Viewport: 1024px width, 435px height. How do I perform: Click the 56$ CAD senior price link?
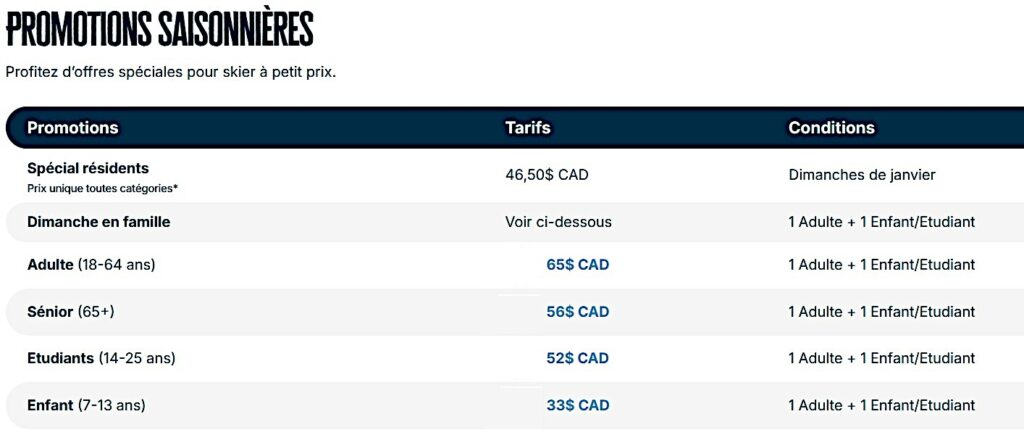(x=577, y=312)
